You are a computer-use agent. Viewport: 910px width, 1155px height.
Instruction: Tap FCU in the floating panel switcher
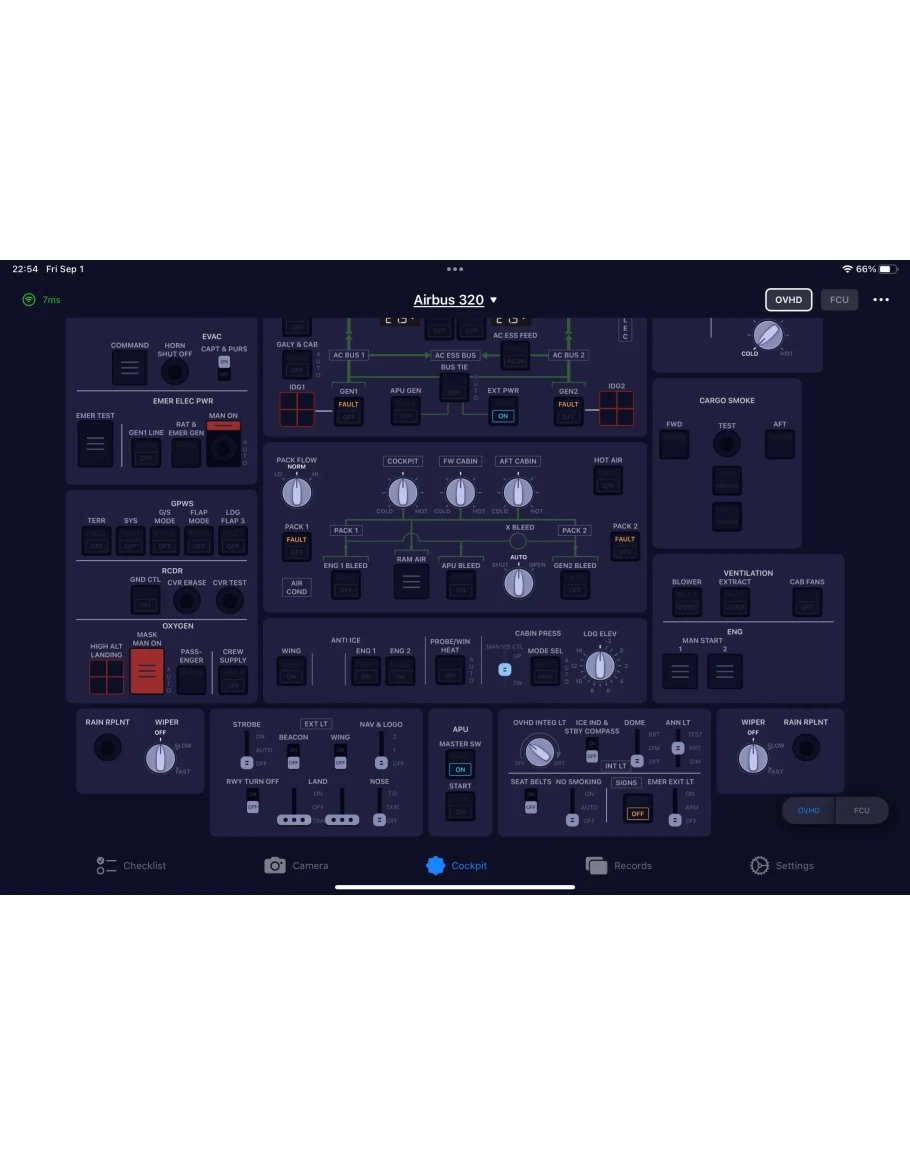pyautogui.click(x=861, y=810)
